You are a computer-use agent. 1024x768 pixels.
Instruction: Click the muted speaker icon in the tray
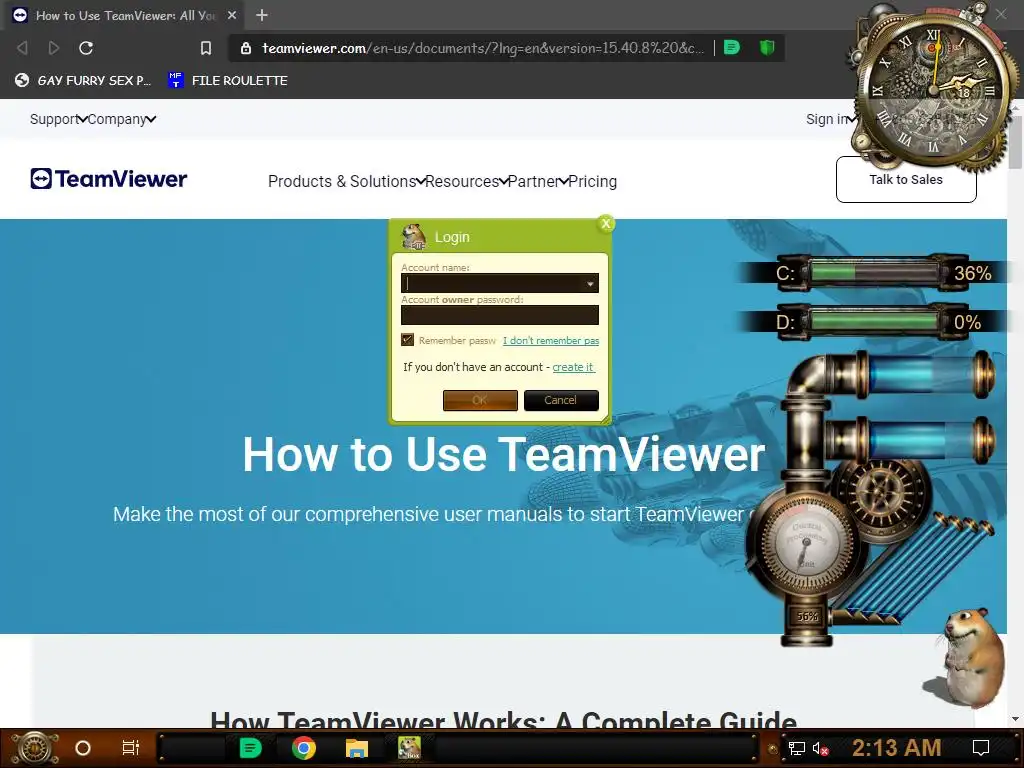pyautogui.click(x=820, y=748)
